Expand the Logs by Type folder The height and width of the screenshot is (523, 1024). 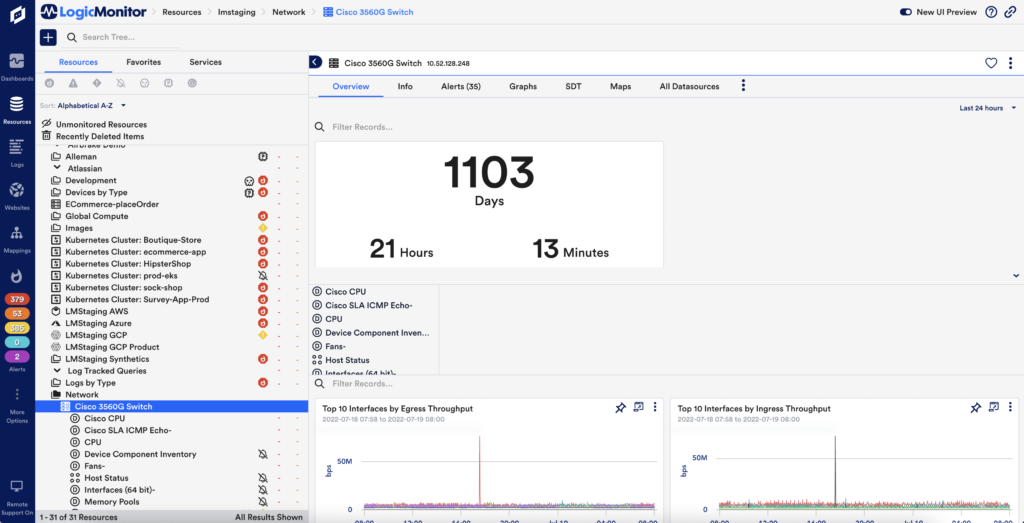[56, 383]
